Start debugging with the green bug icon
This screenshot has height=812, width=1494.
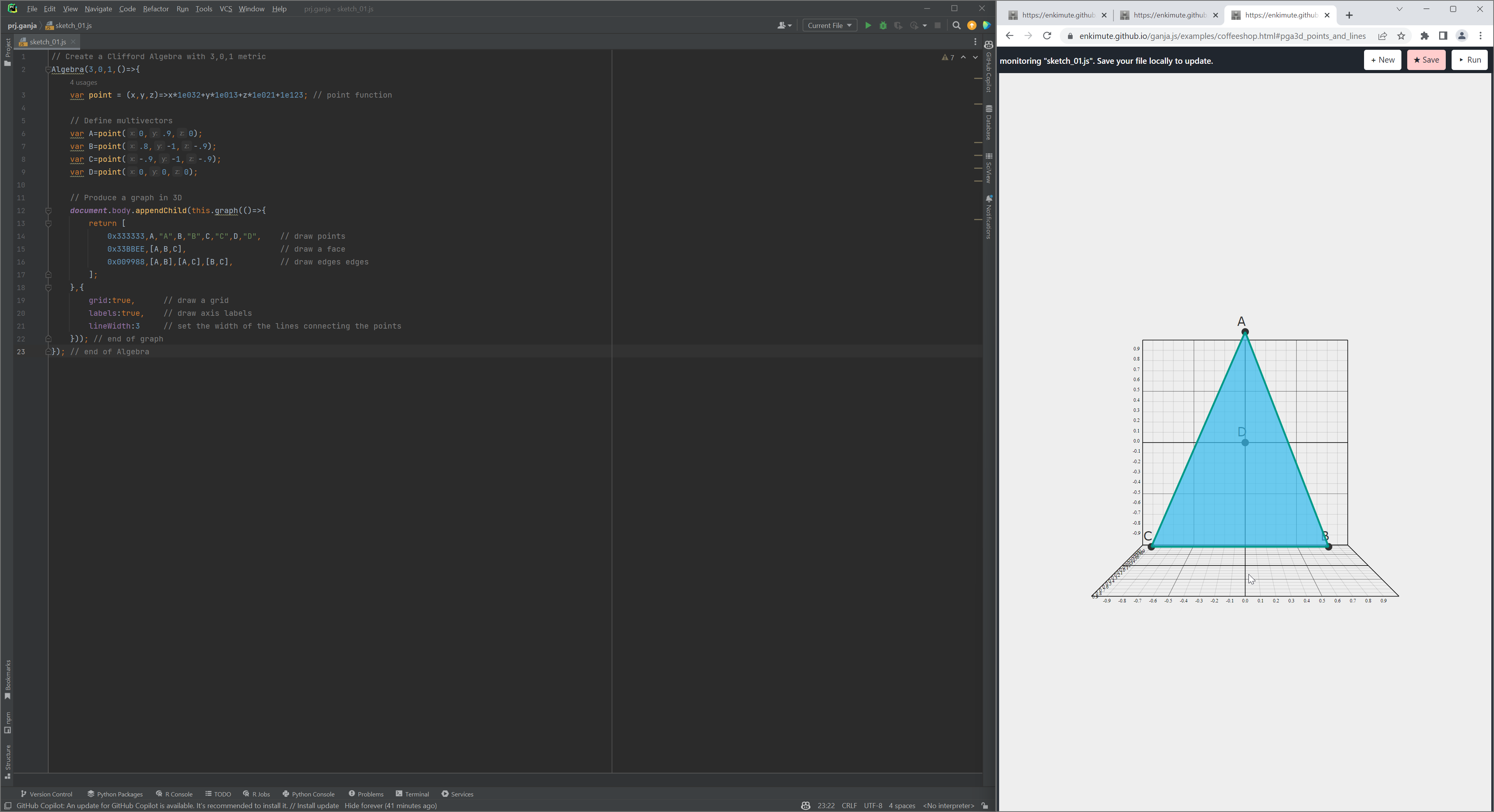tap(883, 26)
